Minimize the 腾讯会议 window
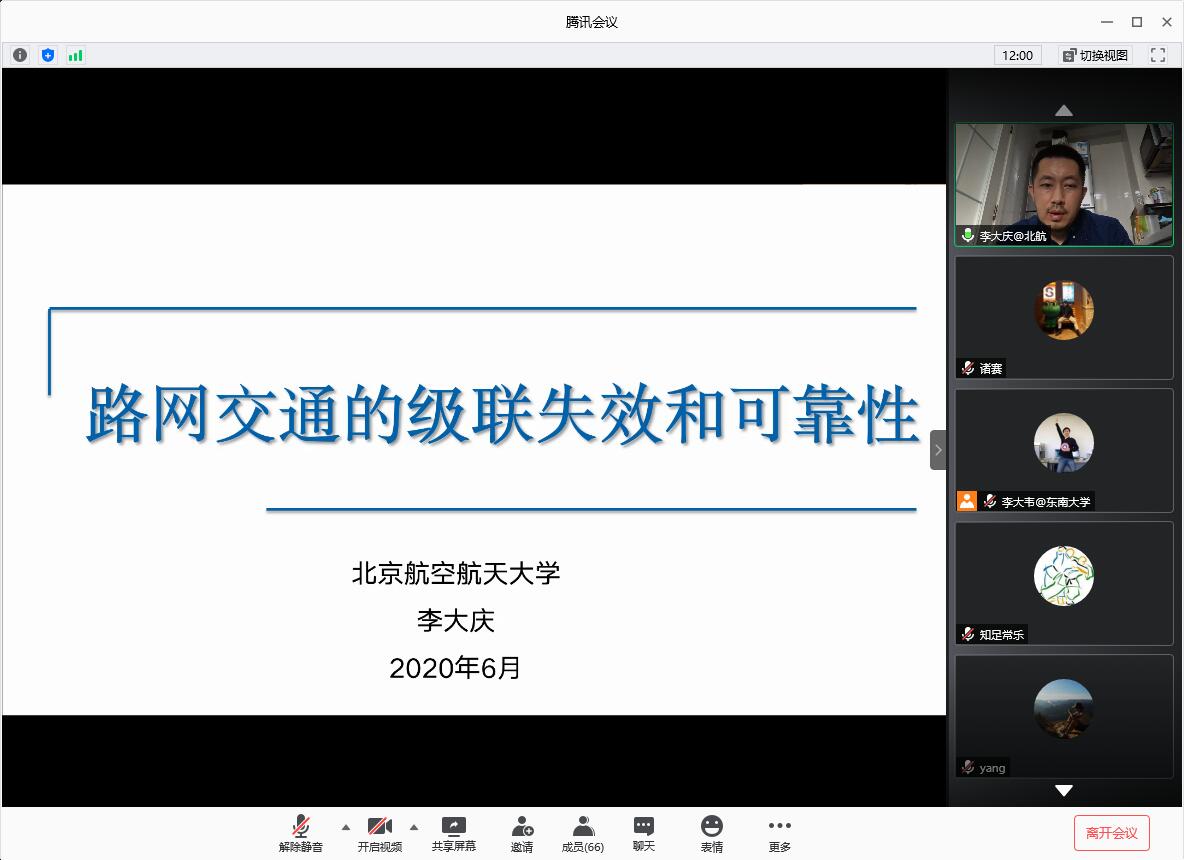The width and height of the screenshot is (1184, 860). tap(1107, 22)
